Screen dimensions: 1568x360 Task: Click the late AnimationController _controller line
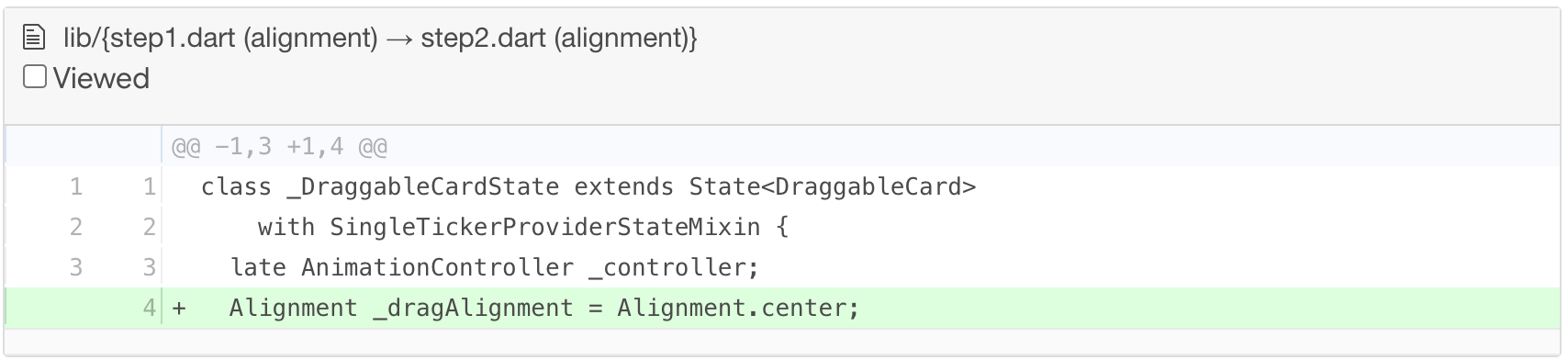pyautogui.click(x=495, y=267)
